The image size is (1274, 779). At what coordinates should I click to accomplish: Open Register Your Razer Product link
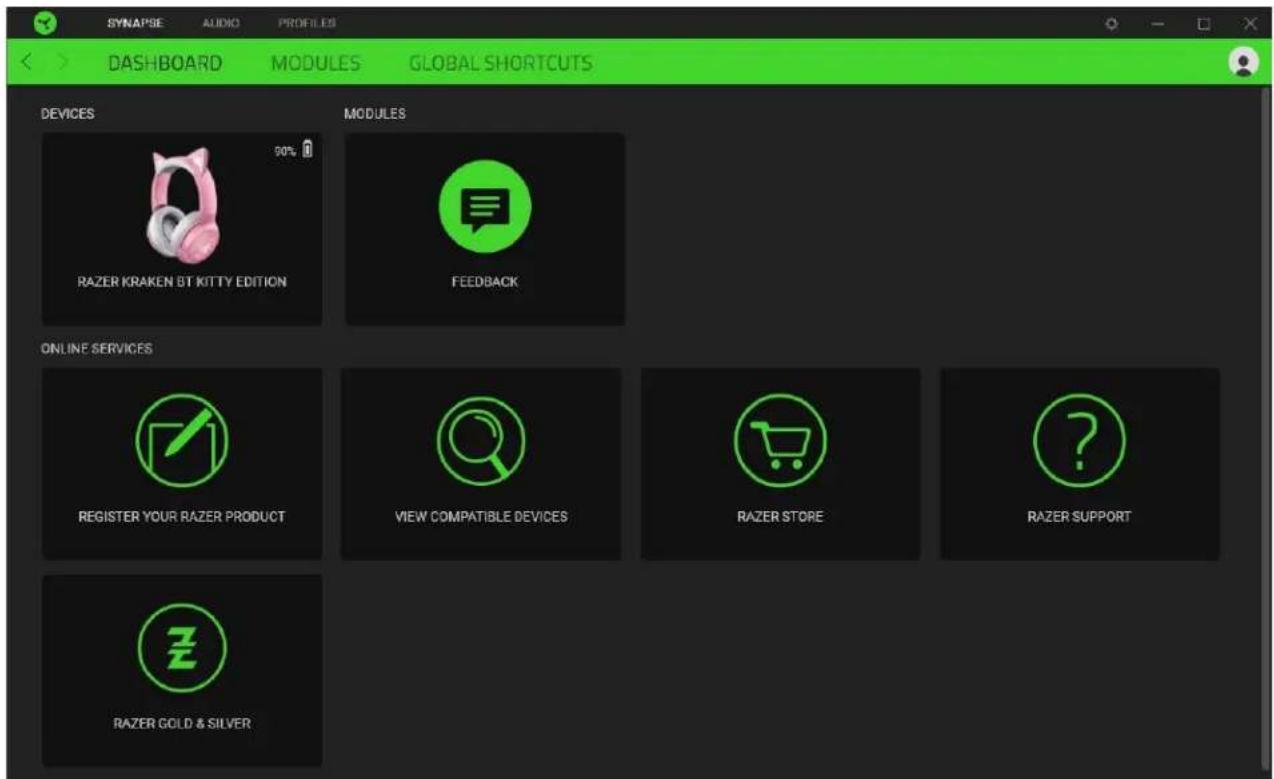coord(182,517)
